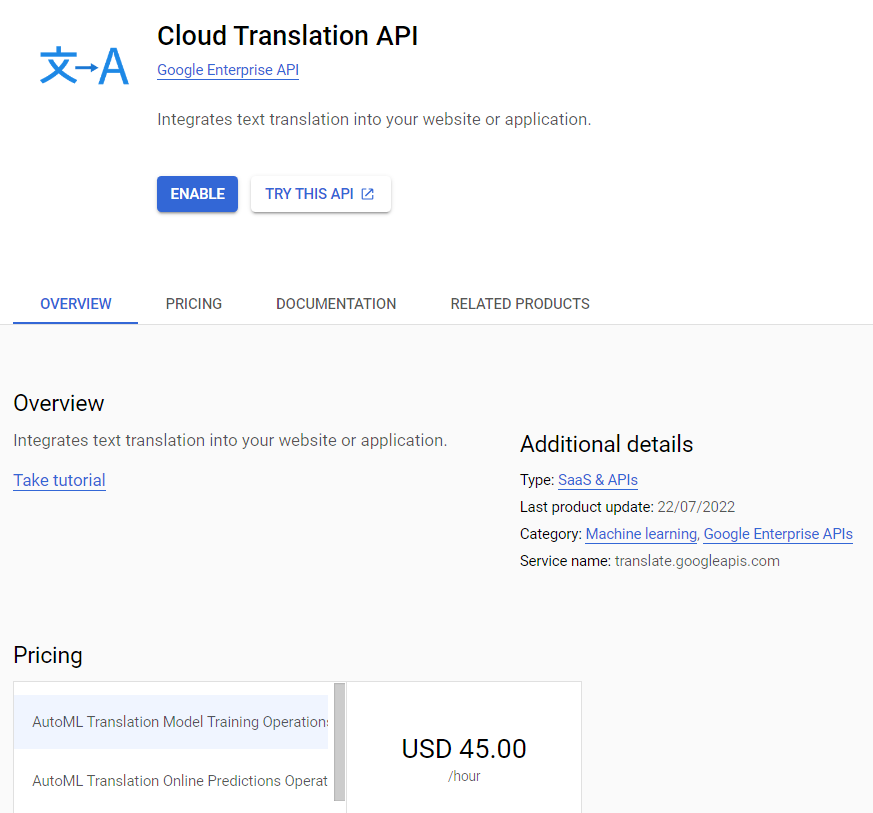Select AutoML Translation Model Training Operations row
The image size is (873, 813).
[x=171, y=722]
